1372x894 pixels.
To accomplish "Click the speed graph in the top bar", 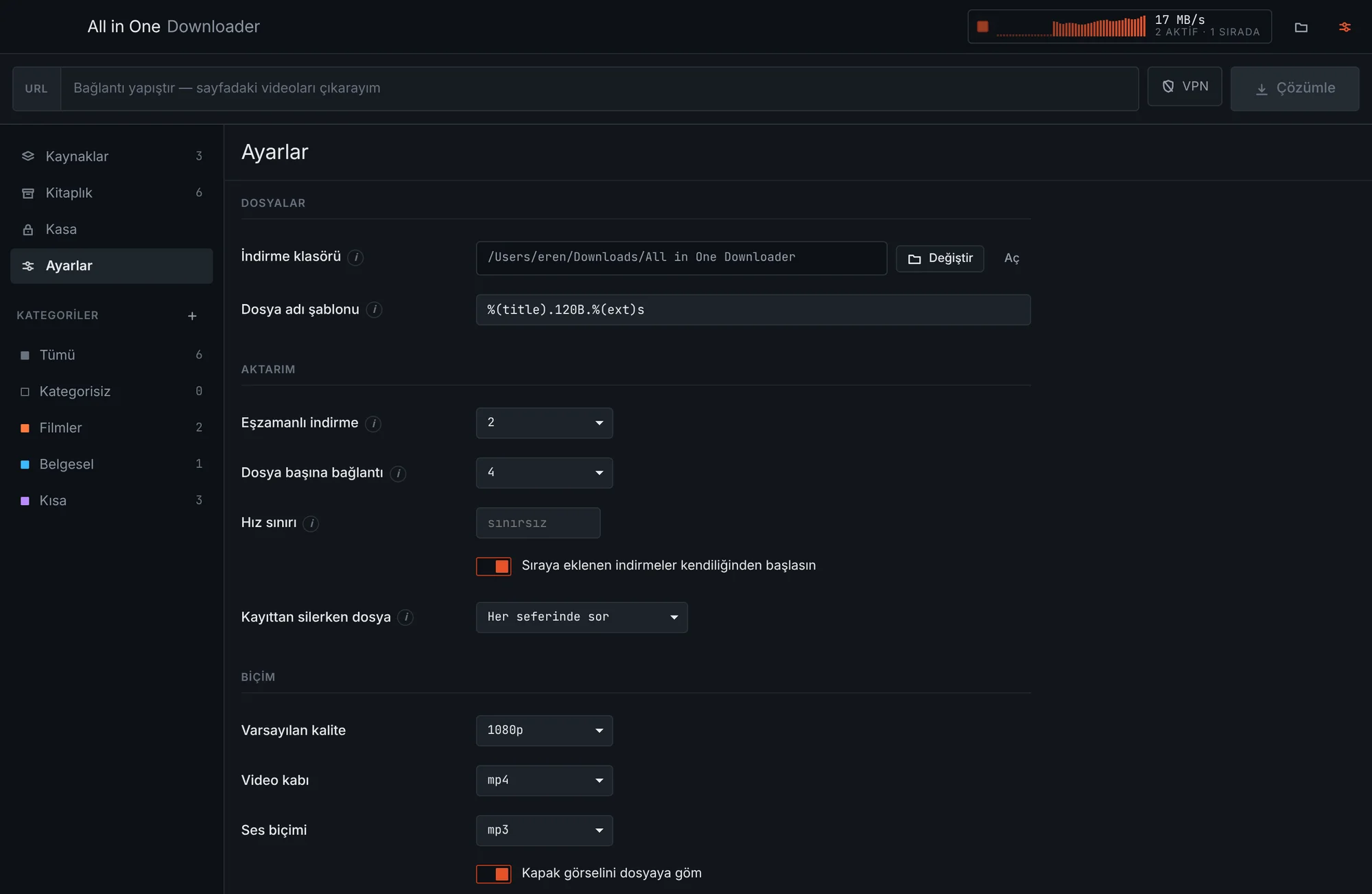I will [1071, 27].
